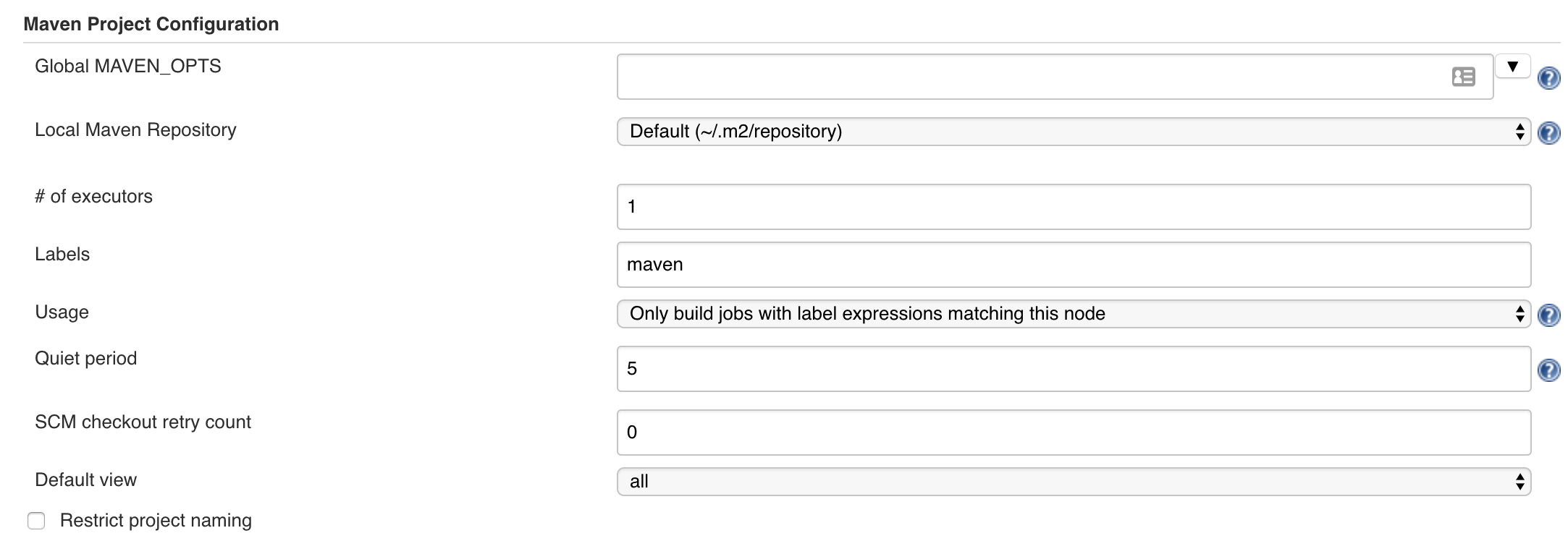The image size is (1568, 541).
Task: Expand Global MAVEN_OPTS text area arrow
Action: pyautogui.click(x=1512, y=67)
